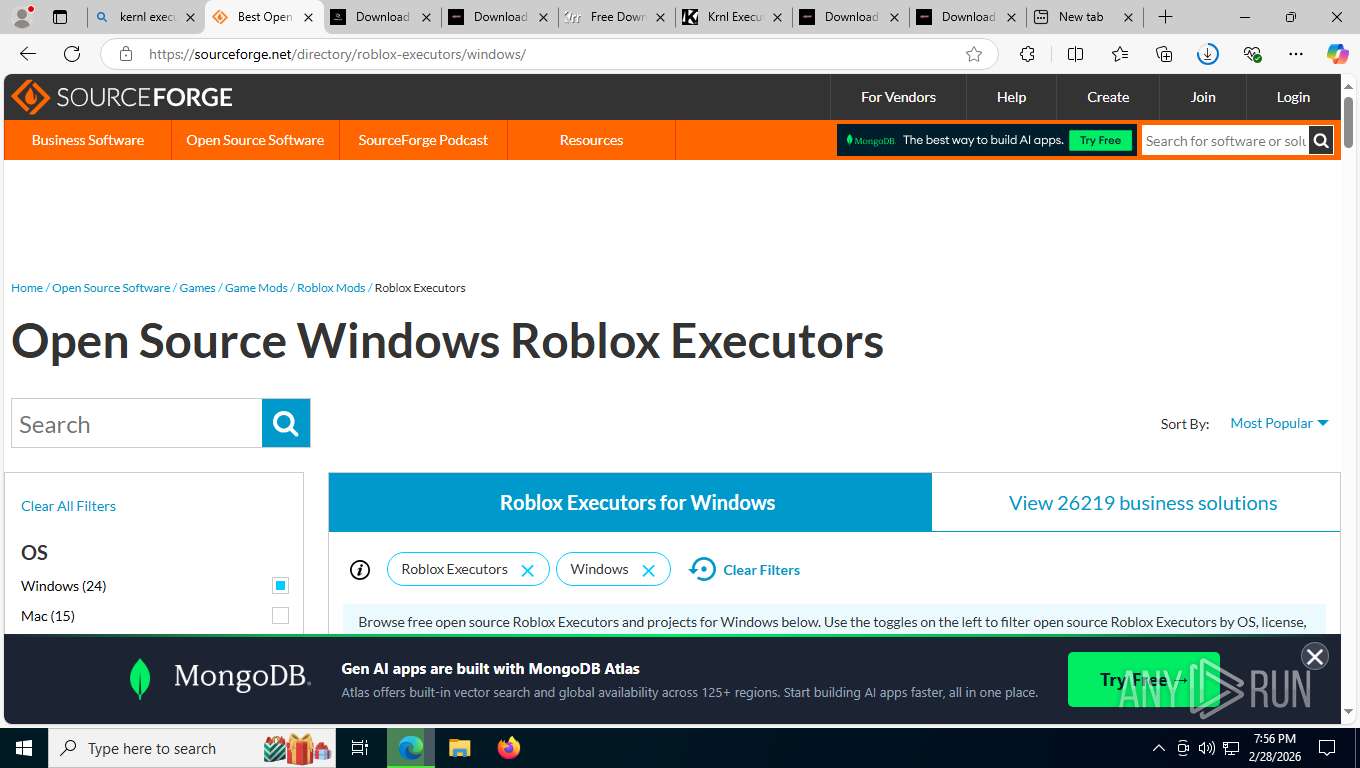Open the browser profile menu
The height and width of the screenshot is (768, 1360).
point(22,17)
